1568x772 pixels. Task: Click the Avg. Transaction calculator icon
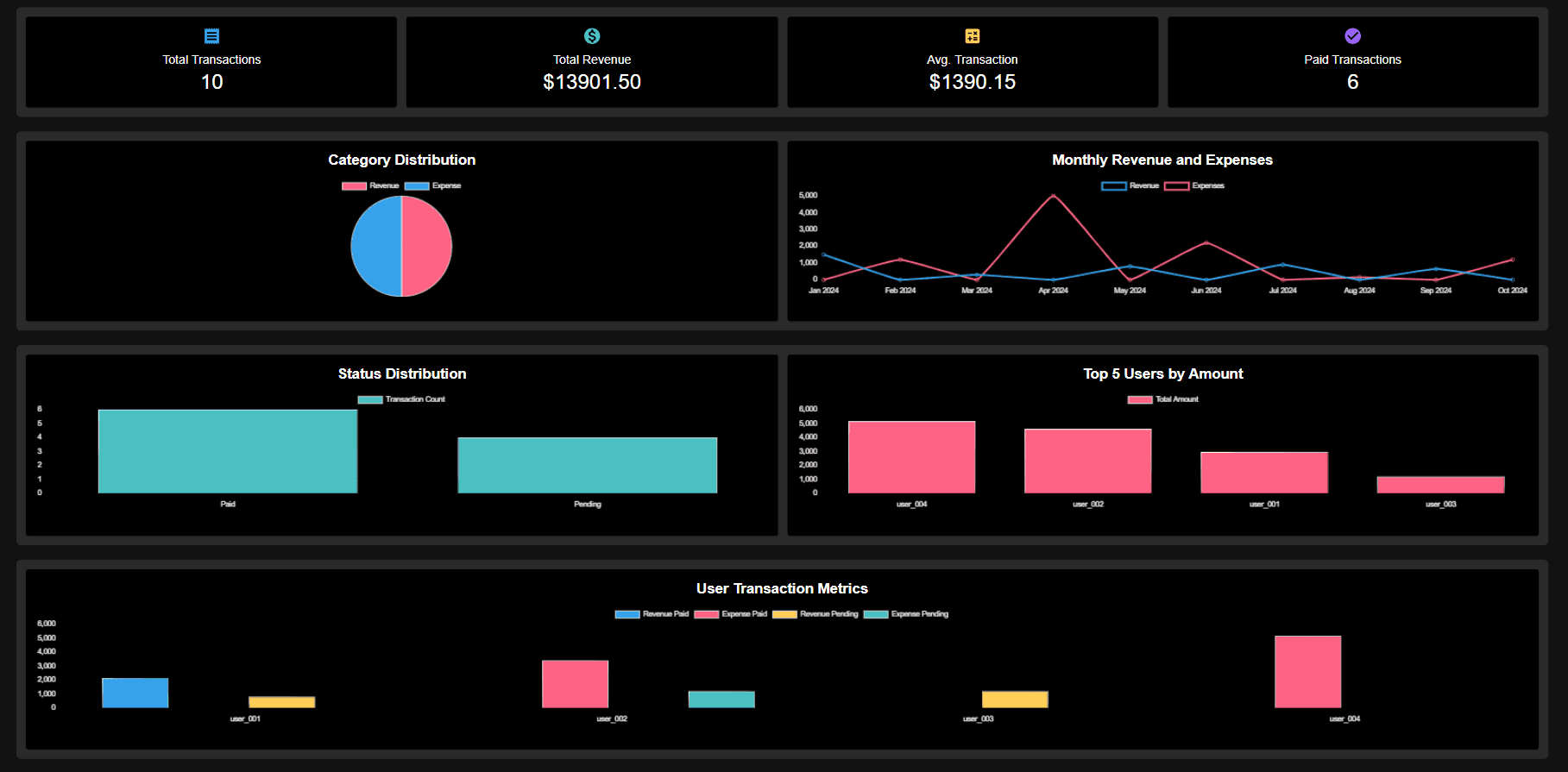tap(973, 36)
